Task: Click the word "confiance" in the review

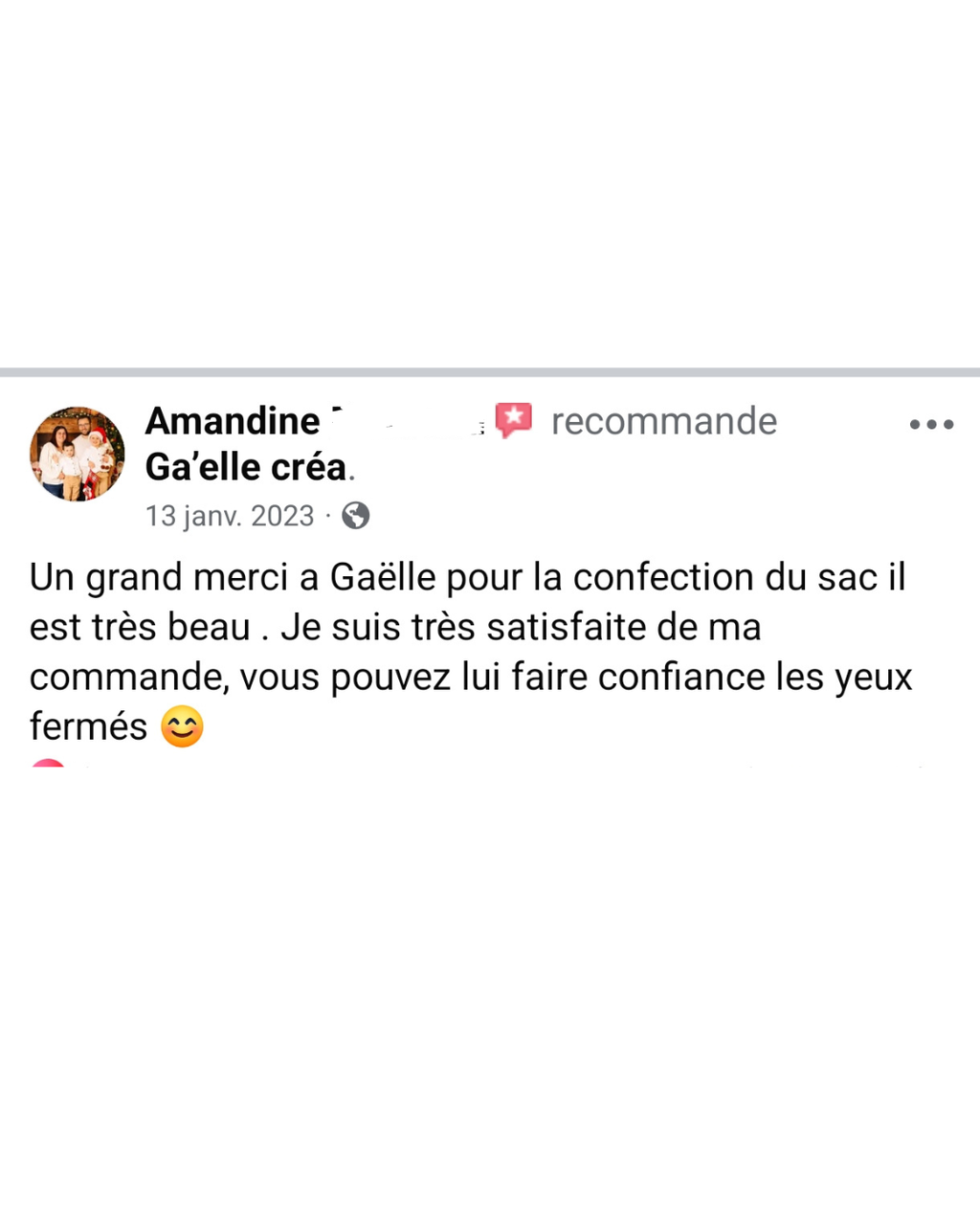Action: pyautogui.click(x=682, y=677)
